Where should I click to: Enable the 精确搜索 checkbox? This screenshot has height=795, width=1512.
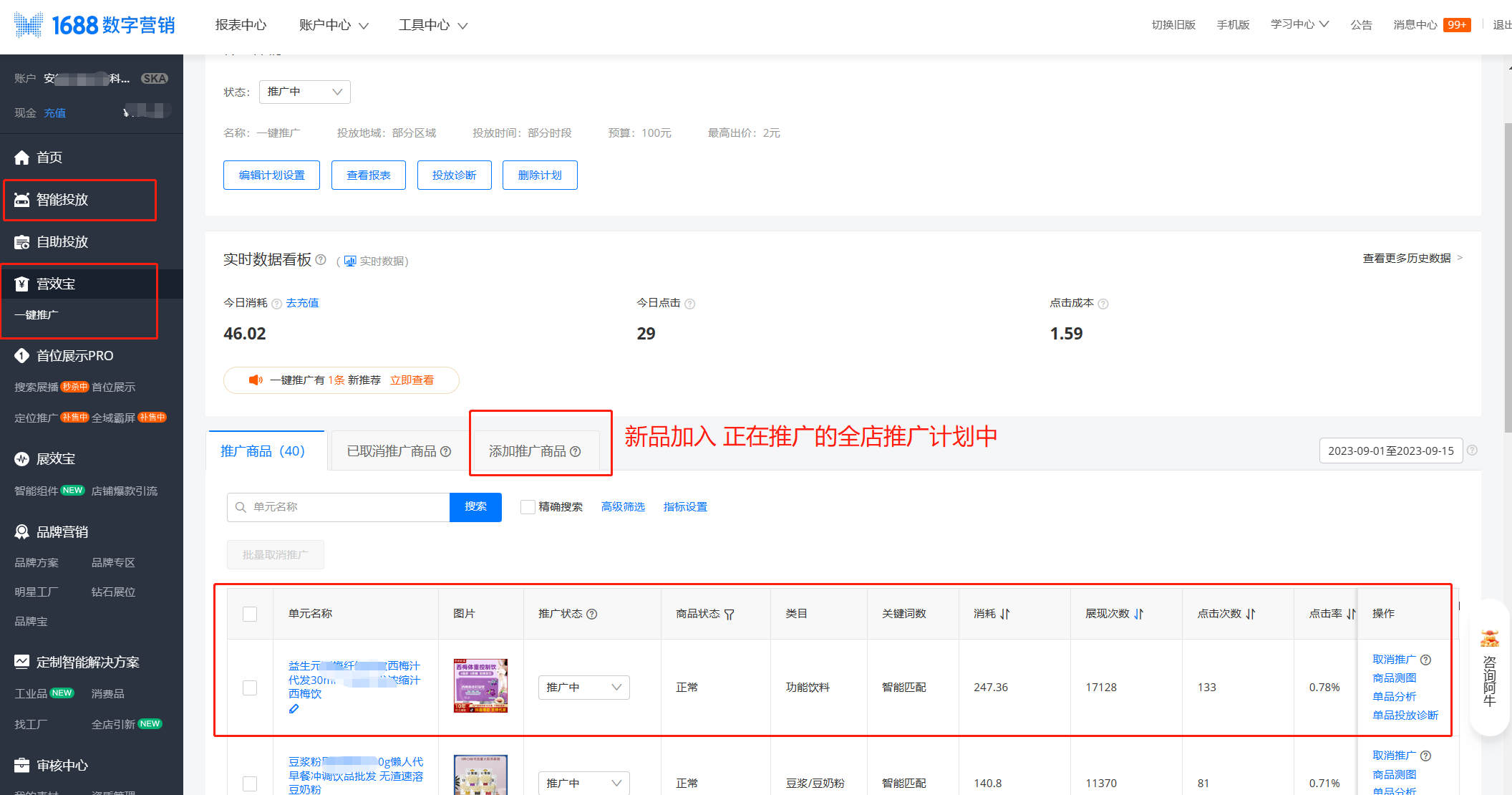click(x=528, y=507)
